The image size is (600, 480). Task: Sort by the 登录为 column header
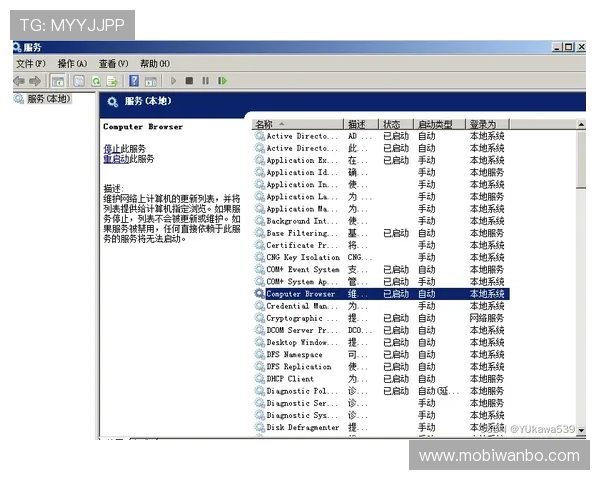487,124
